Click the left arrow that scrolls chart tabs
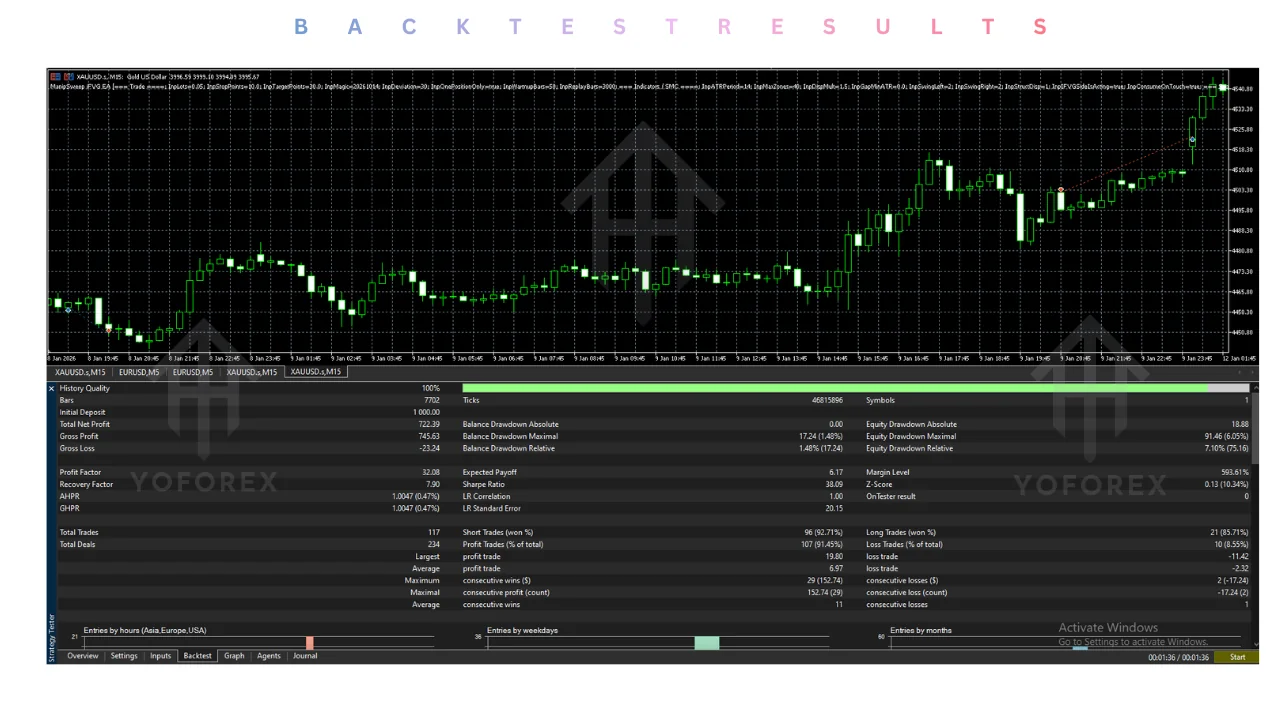The image size is (1280, 720). click(1241, 372)
